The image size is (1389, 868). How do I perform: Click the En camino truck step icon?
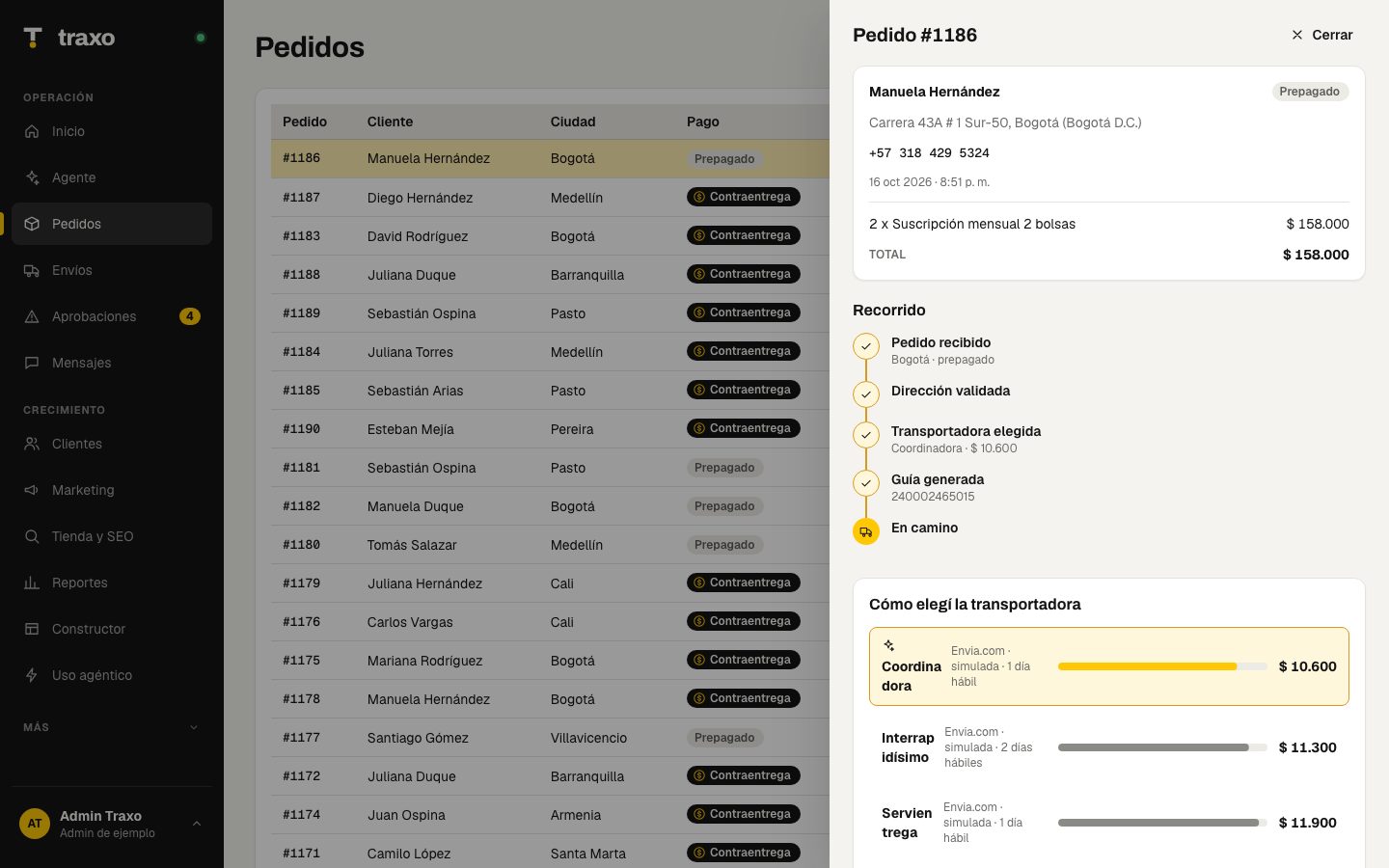(866, 531)
